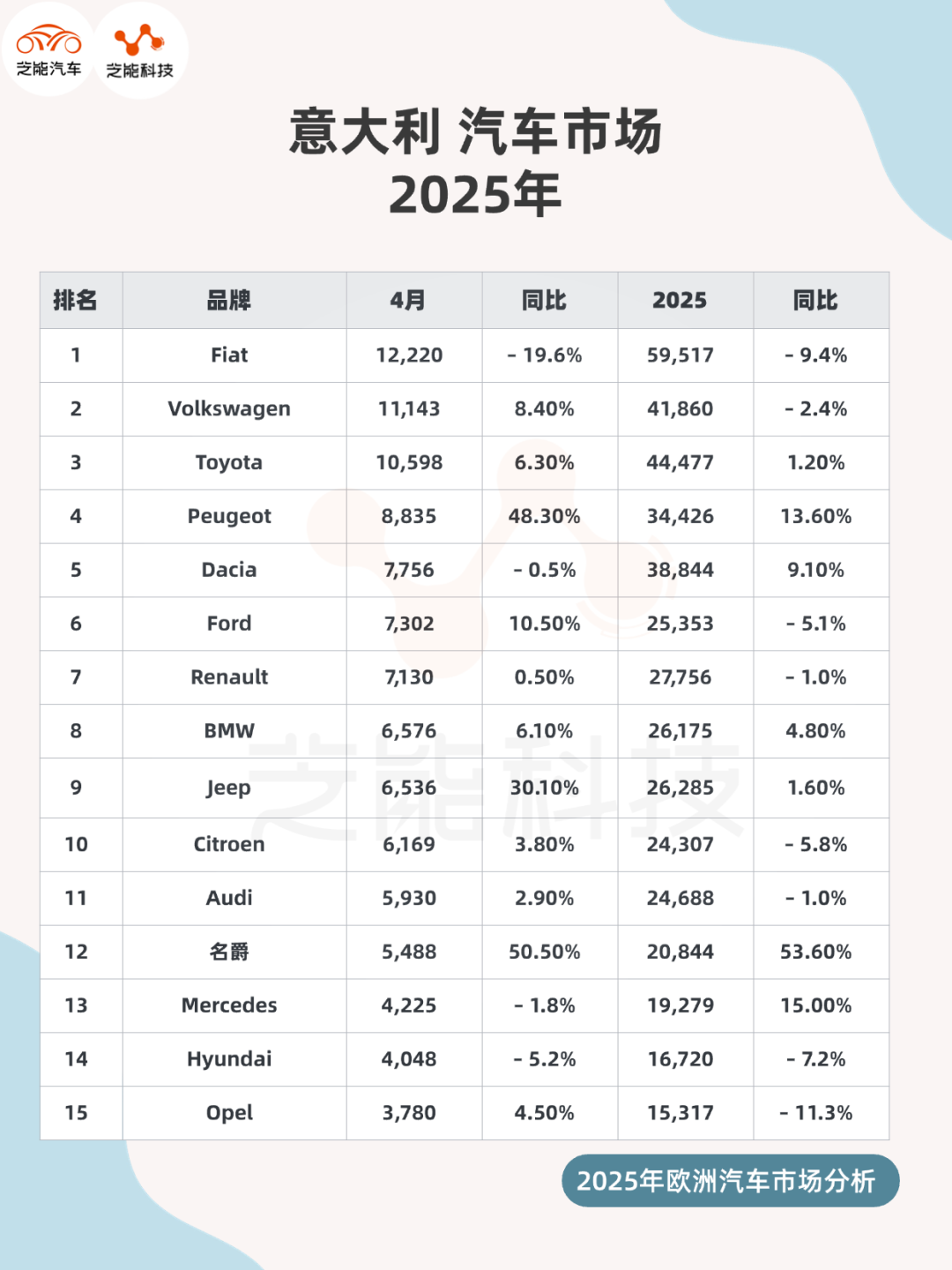
Task: Select Jeep's 30.10% growth cell
Action: (545, 788)
